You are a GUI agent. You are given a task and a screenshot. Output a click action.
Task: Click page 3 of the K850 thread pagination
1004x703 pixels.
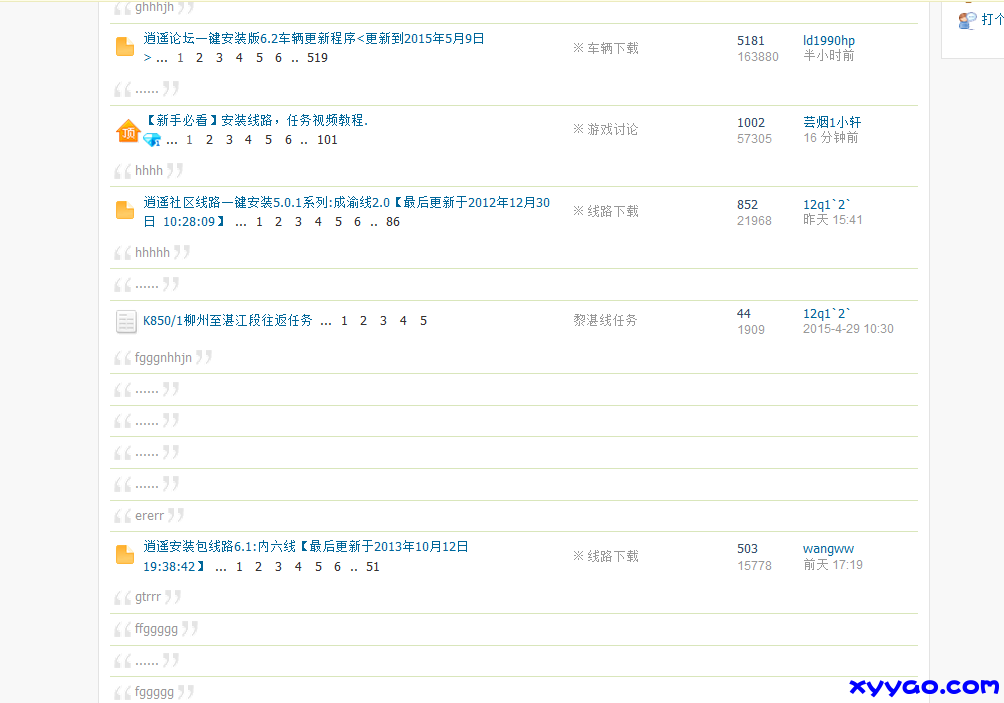(383, 320)
